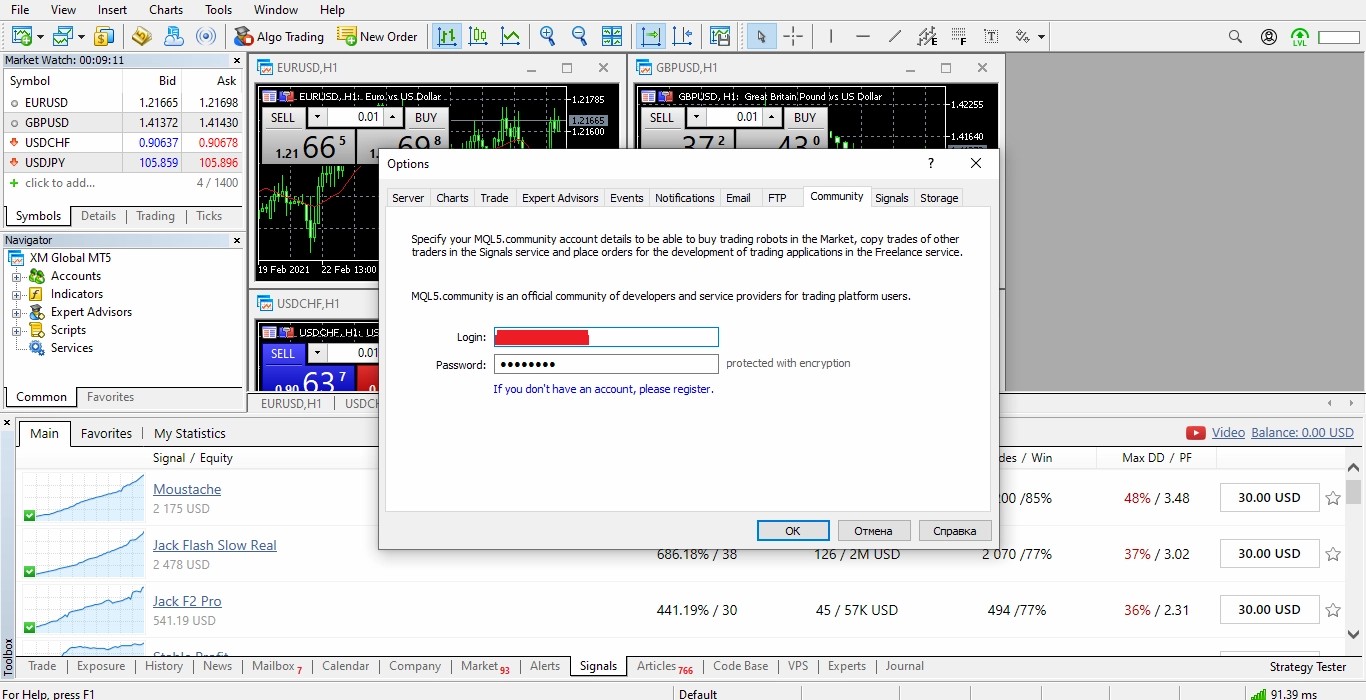Viewport: 1366px width, 700px height.
Task: Select the Fibonacci retracement tool
Action: click(959, 37)
